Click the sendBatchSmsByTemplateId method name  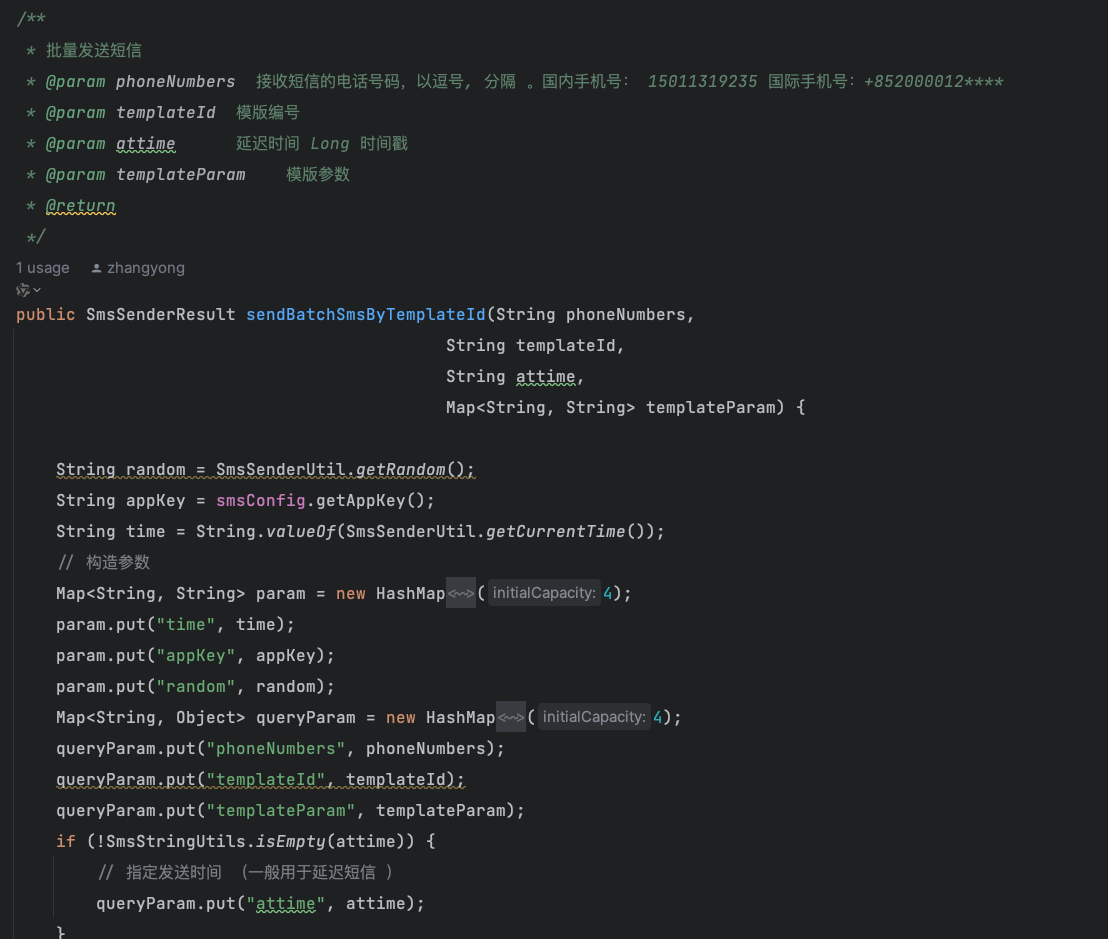[366, 315]
